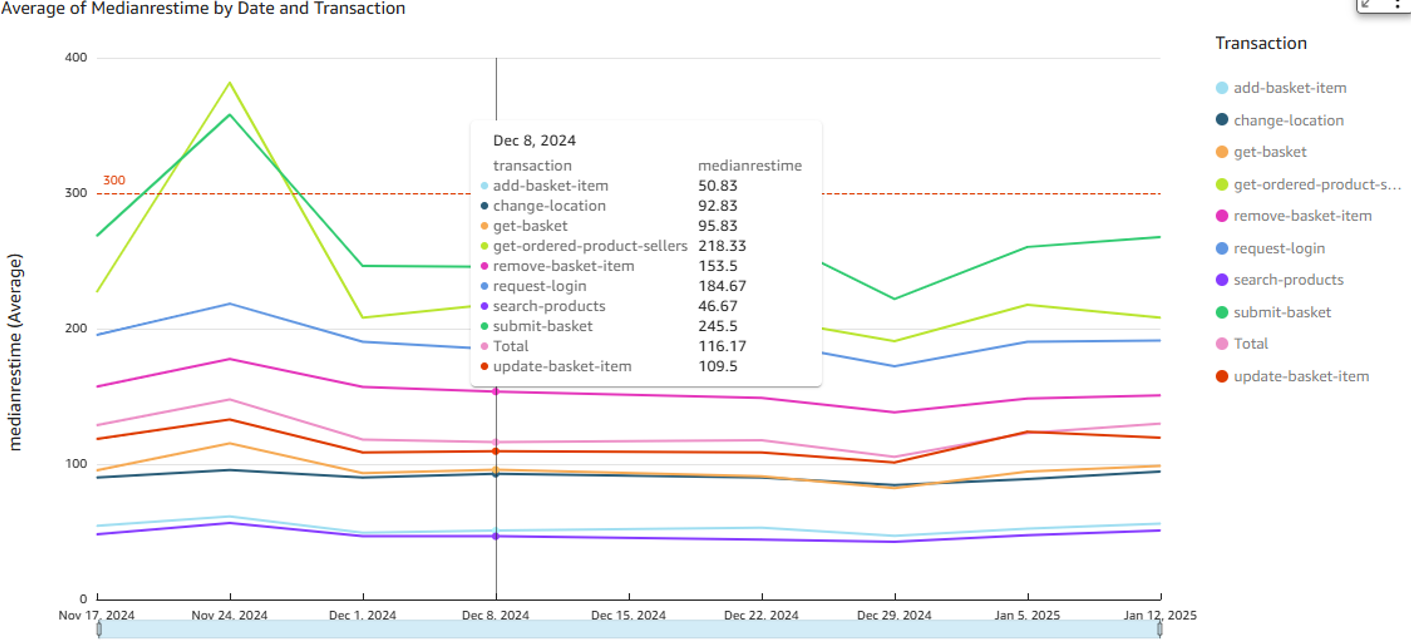Toggle the change-location series in legend
Screen dimensions: 1411x641
pyautogui.click(x=1288, y=120)
